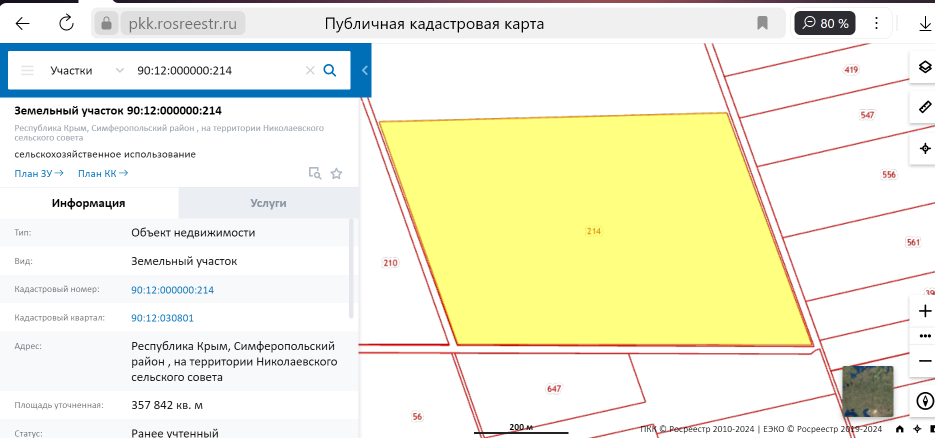Open the hamburger menu in search bar

(x=27, y=70)
